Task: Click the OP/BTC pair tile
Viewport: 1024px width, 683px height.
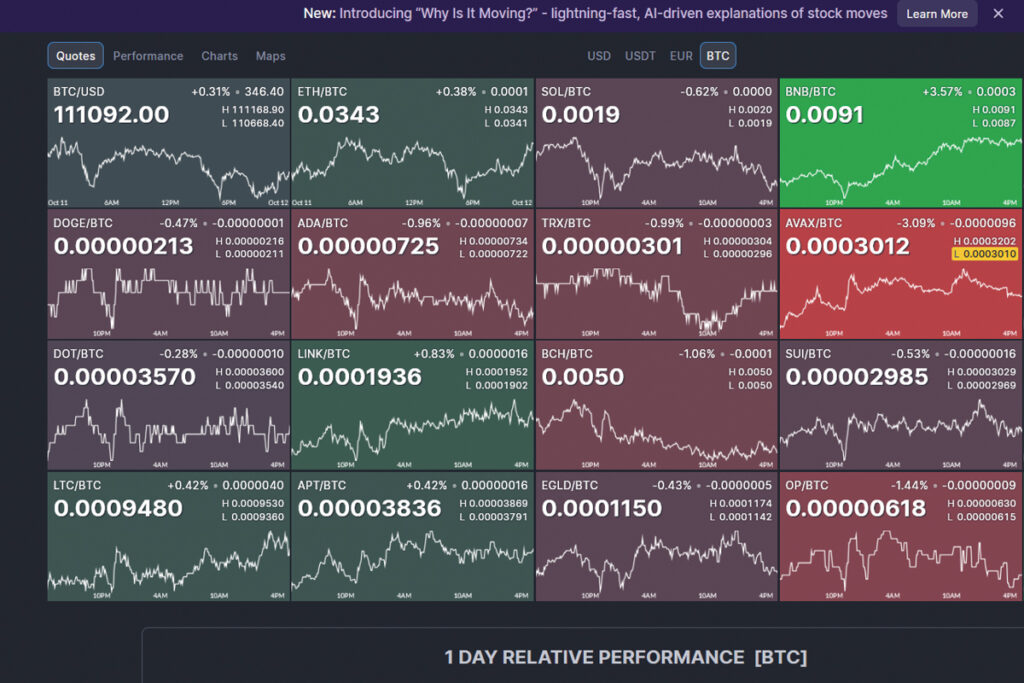Action: tap(901, 536)
